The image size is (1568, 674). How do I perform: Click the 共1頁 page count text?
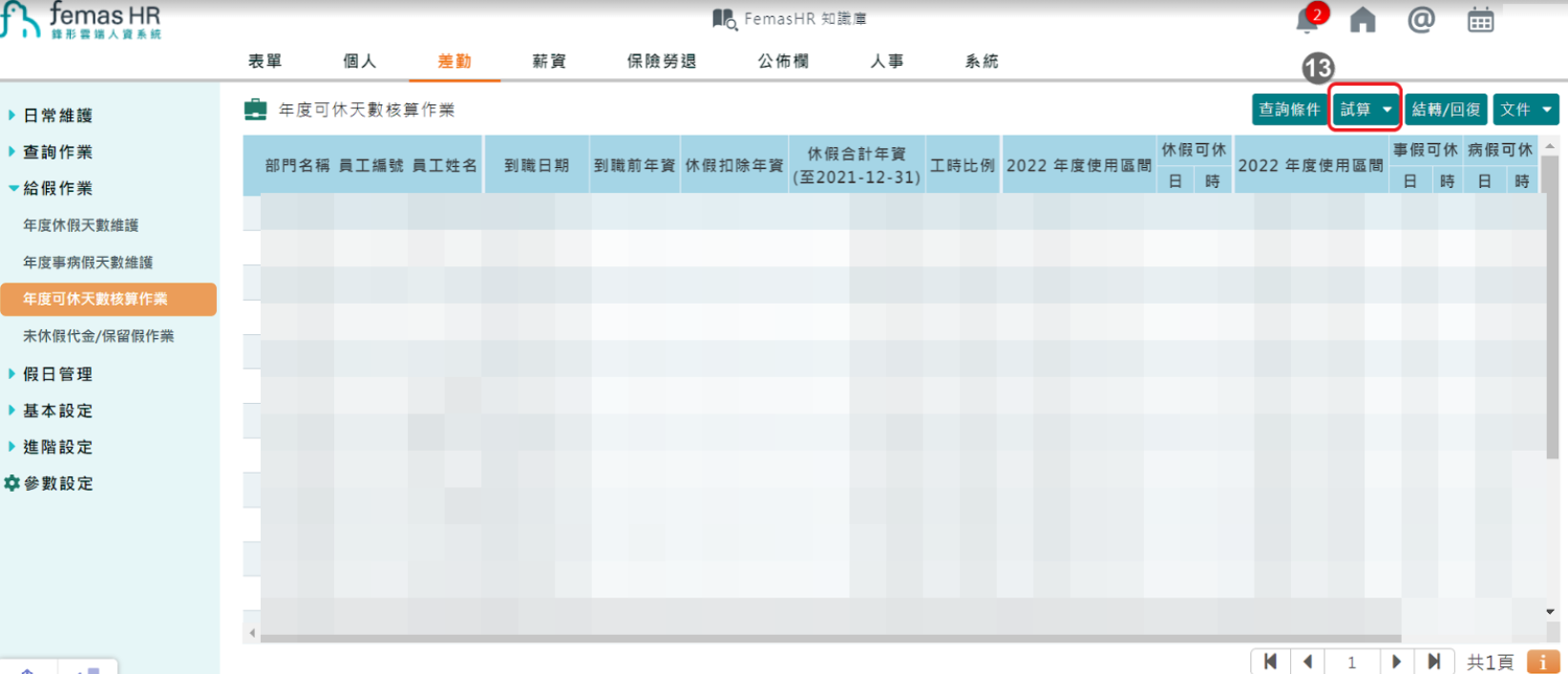point(1491,662)
